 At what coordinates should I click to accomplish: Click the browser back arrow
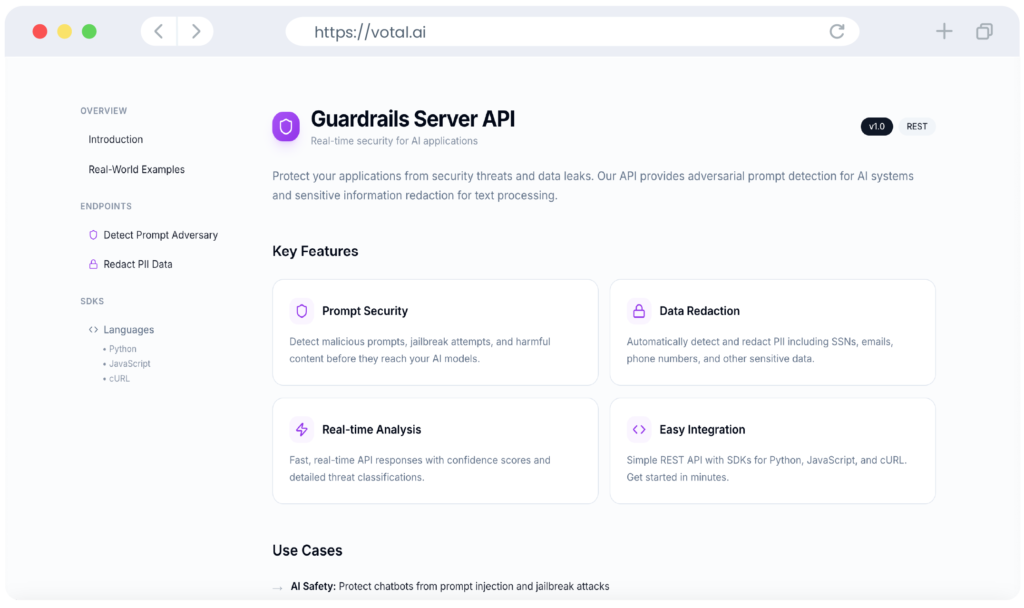coord(158,30)
